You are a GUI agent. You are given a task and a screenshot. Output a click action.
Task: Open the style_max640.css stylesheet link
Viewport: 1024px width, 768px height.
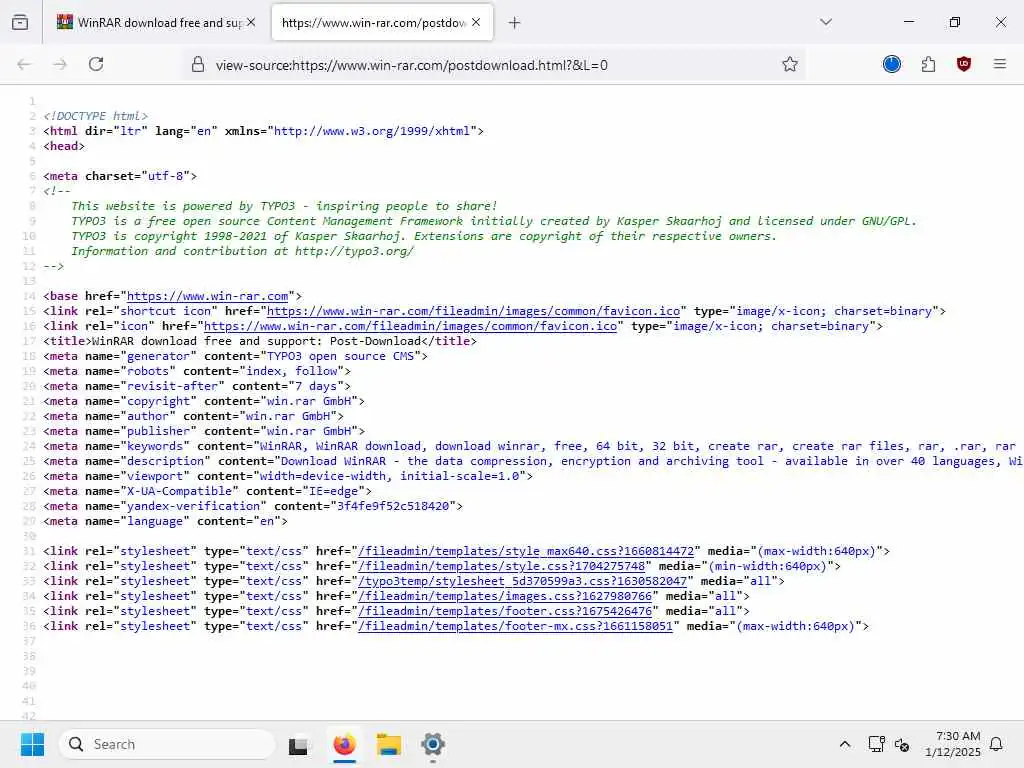tap(526, 551)
